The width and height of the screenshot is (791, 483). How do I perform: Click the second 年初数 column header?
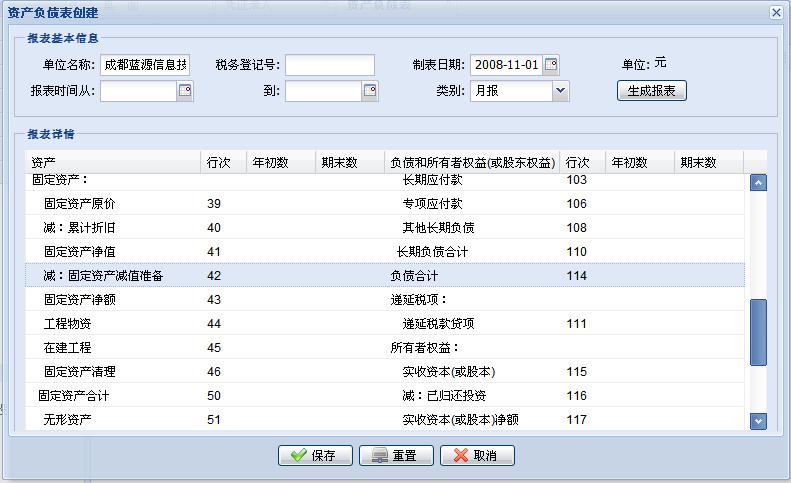(640, 163)
